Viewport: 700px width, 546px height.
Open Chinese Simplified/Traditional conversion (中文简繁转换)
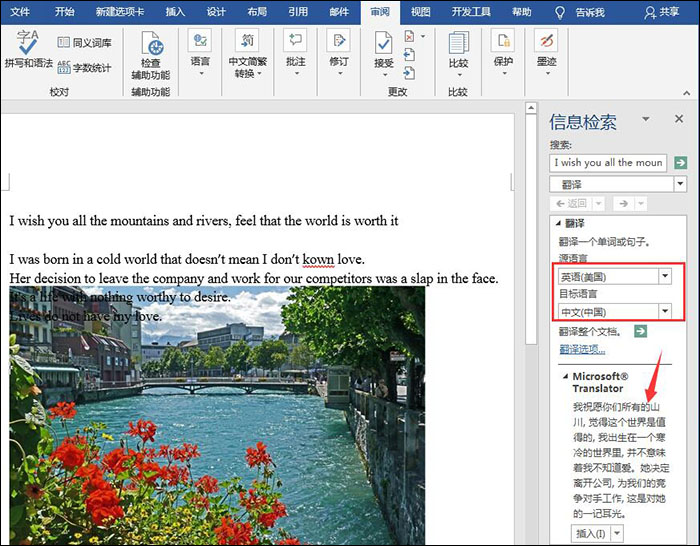(x=248, y=54)
